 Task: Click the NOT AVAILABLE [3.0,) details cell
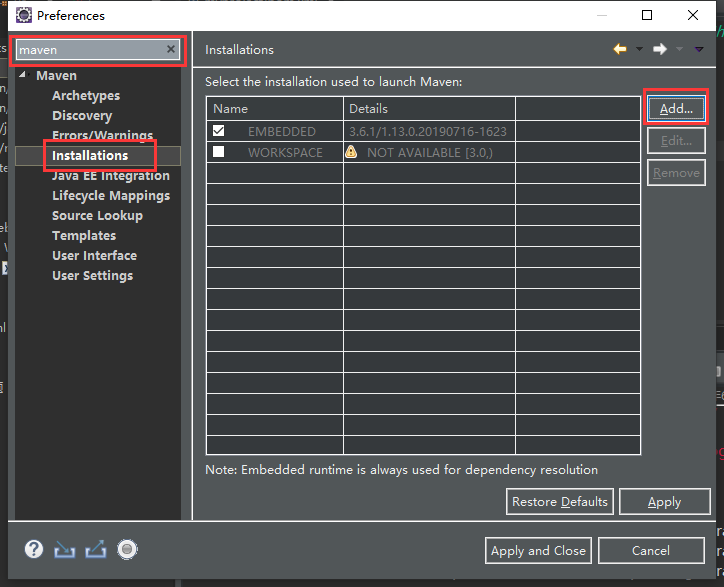pos(429,152)
